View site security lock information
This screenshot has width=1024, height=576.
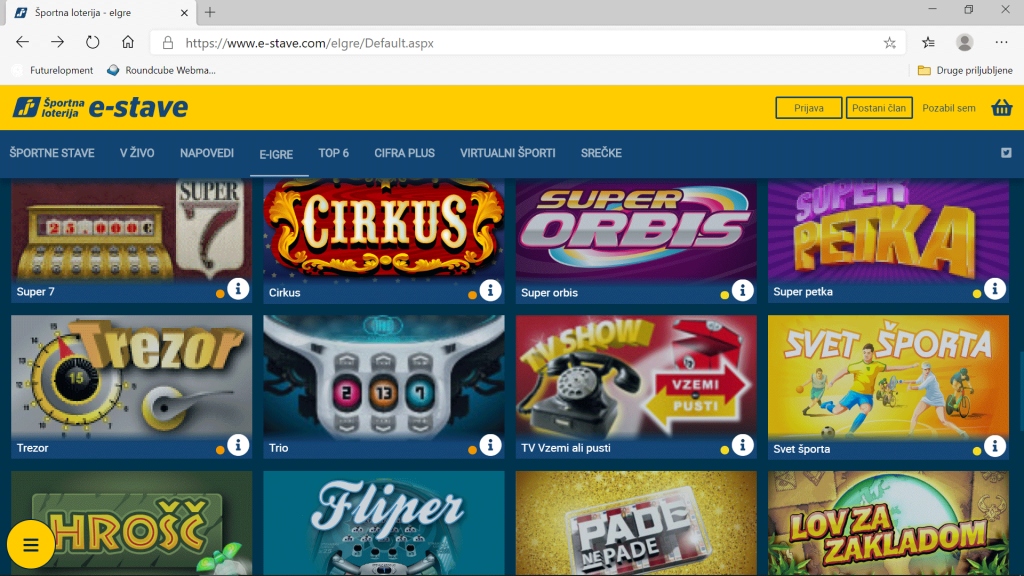pos(168,43)
